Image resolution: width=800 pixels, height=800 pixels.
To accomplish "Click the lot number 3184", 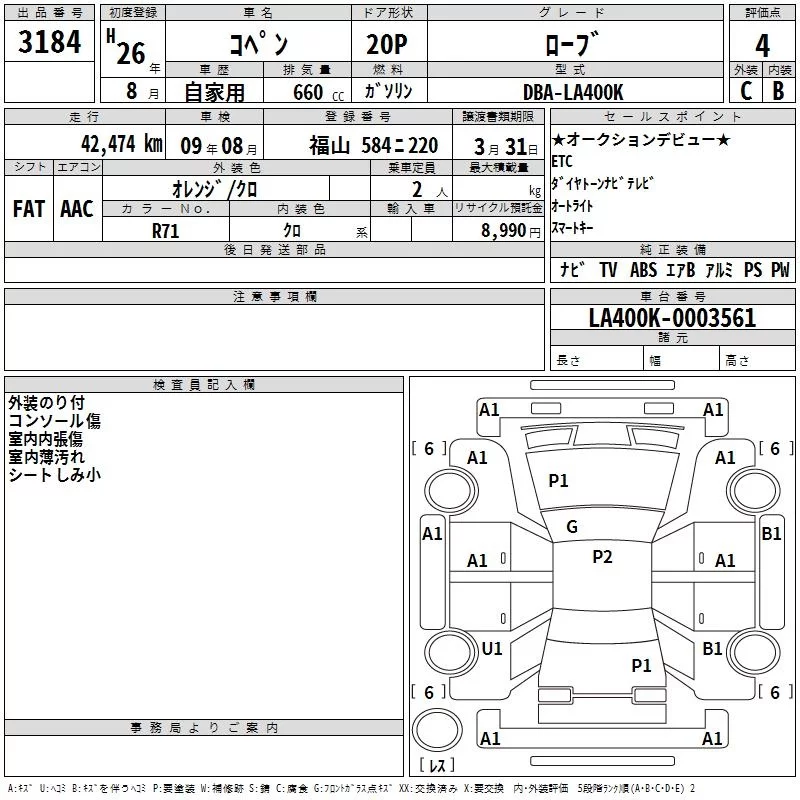I will tap(49, 41).
